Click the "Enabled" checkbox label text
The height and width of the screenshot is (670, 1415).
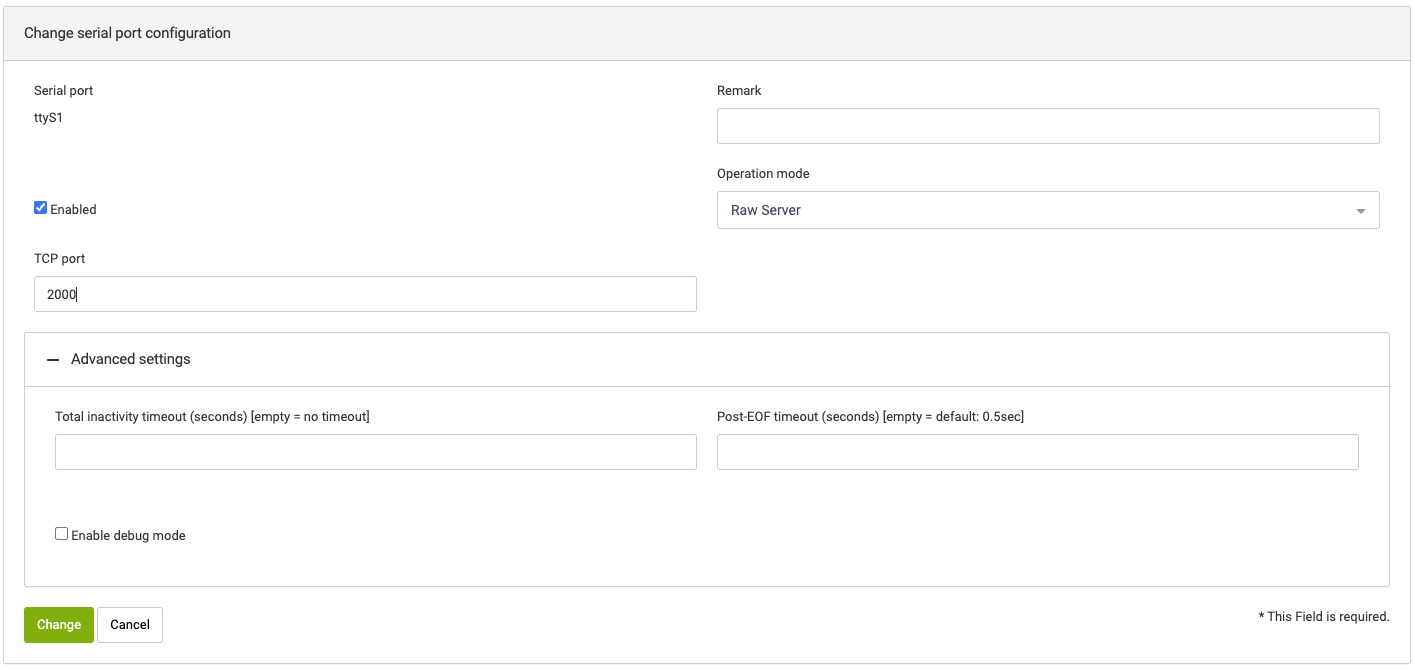(73, 210)
